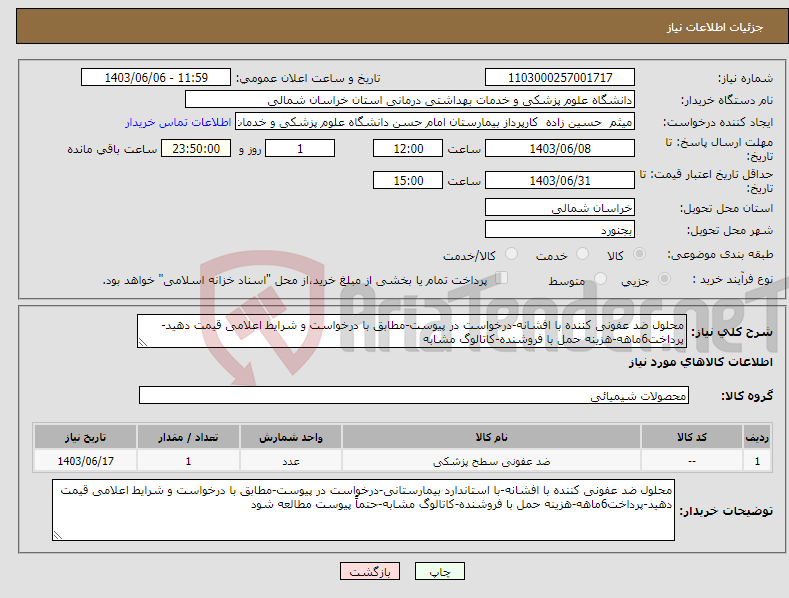This screenshot has width=789, height=598.
Task: Click the unit cell عدد
Action: (x=291, y=461)
